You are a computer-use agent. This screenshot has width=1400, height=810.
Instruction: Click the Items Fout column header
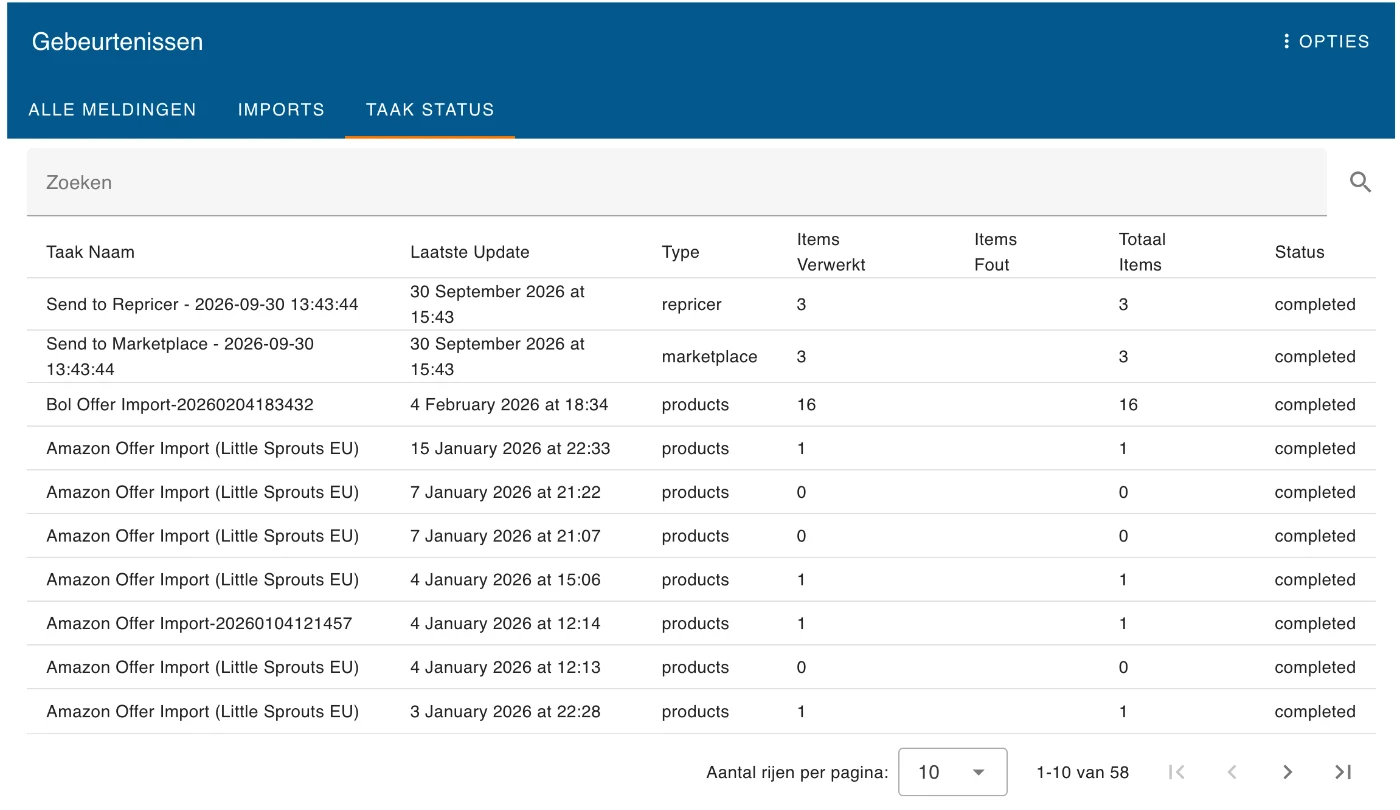coord(995,252)
